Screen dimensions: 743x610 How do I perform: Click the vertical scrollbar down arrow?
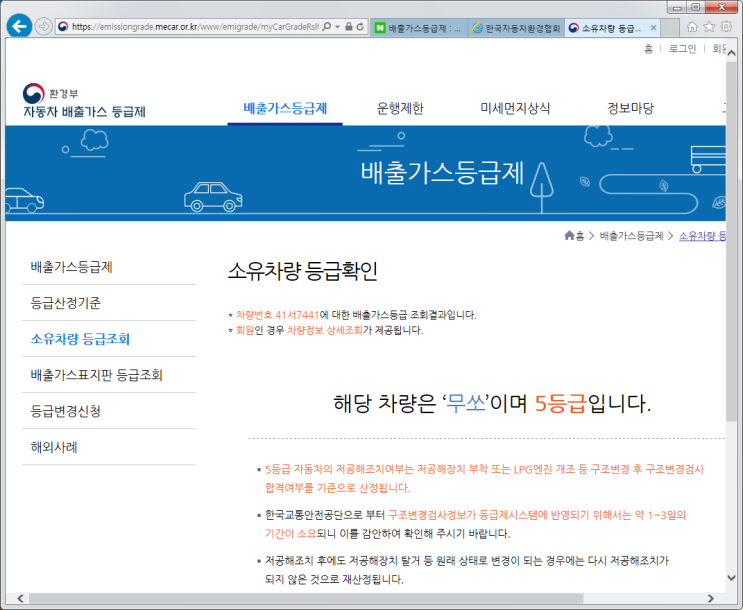tap(732, 578)
